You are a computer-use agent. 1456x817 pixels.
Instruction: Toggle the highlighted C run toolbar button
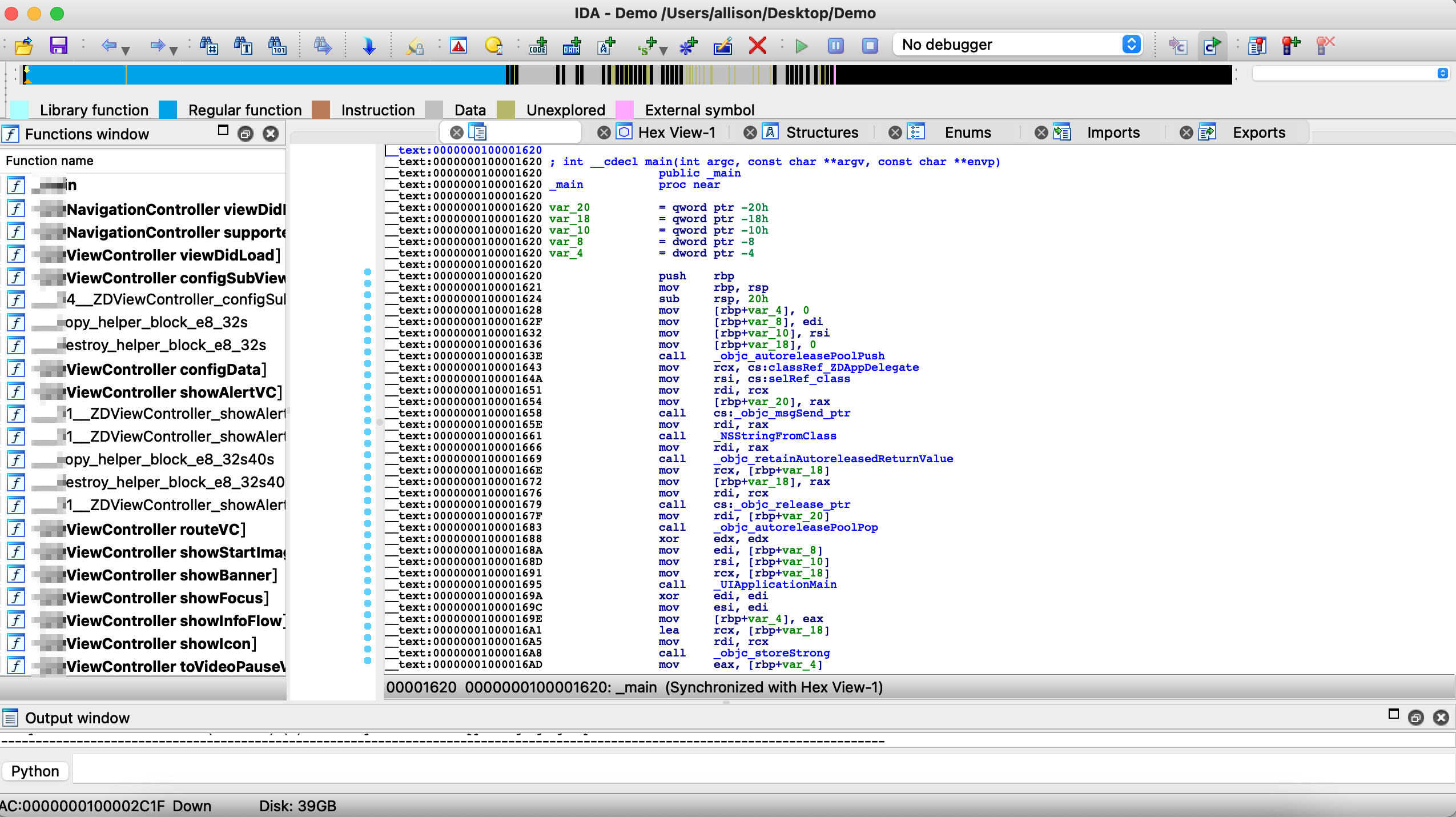click(x=1212, y=45)
